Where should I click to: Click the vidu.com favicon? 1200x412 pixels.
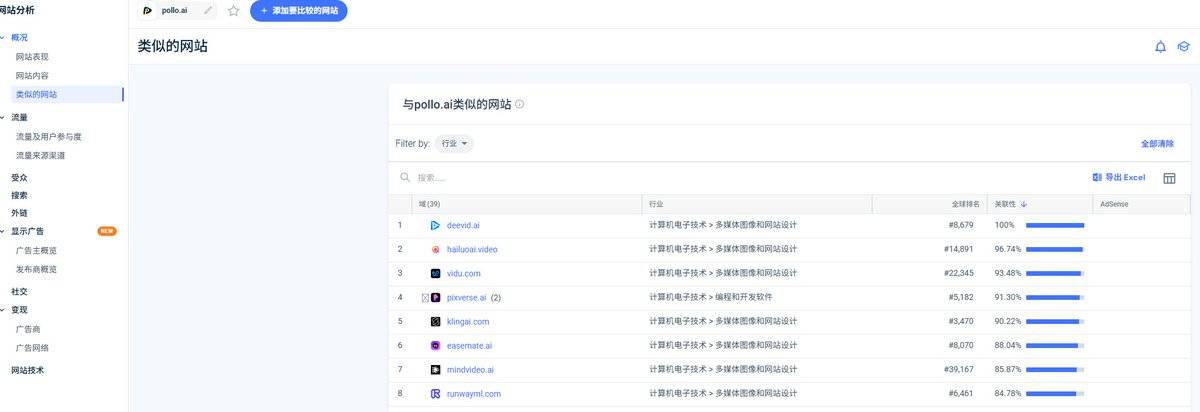436,273
